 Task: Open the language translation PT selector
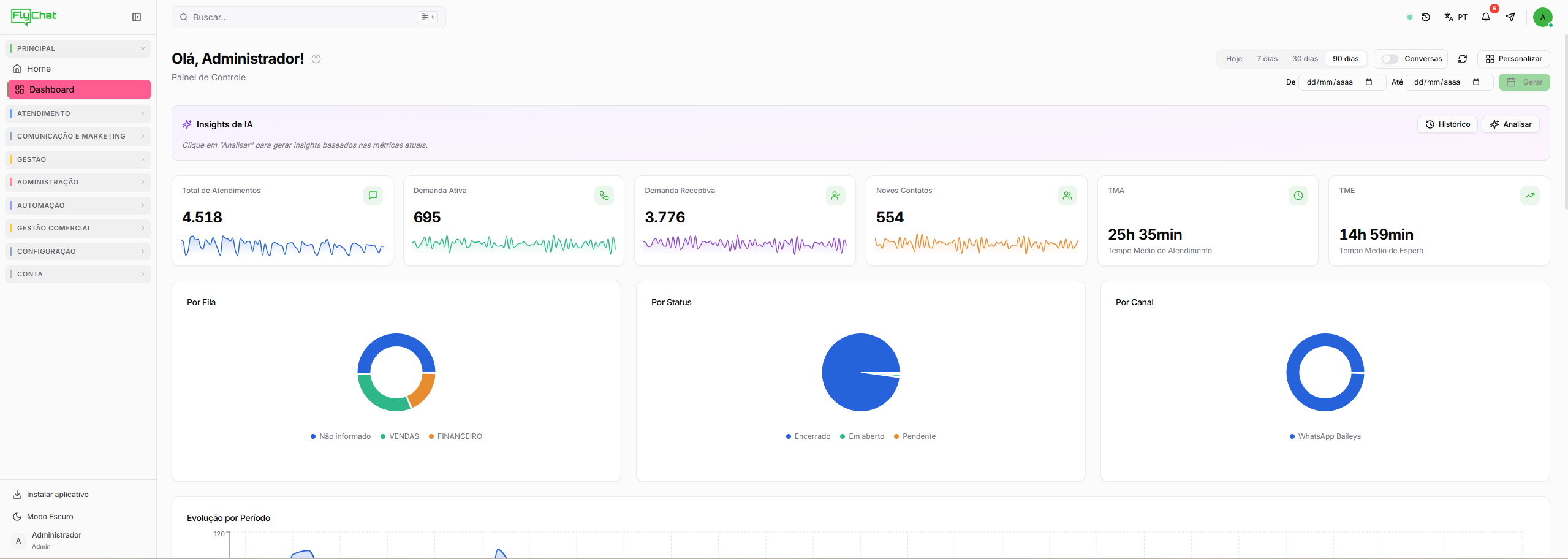[x=1456, y=17]
